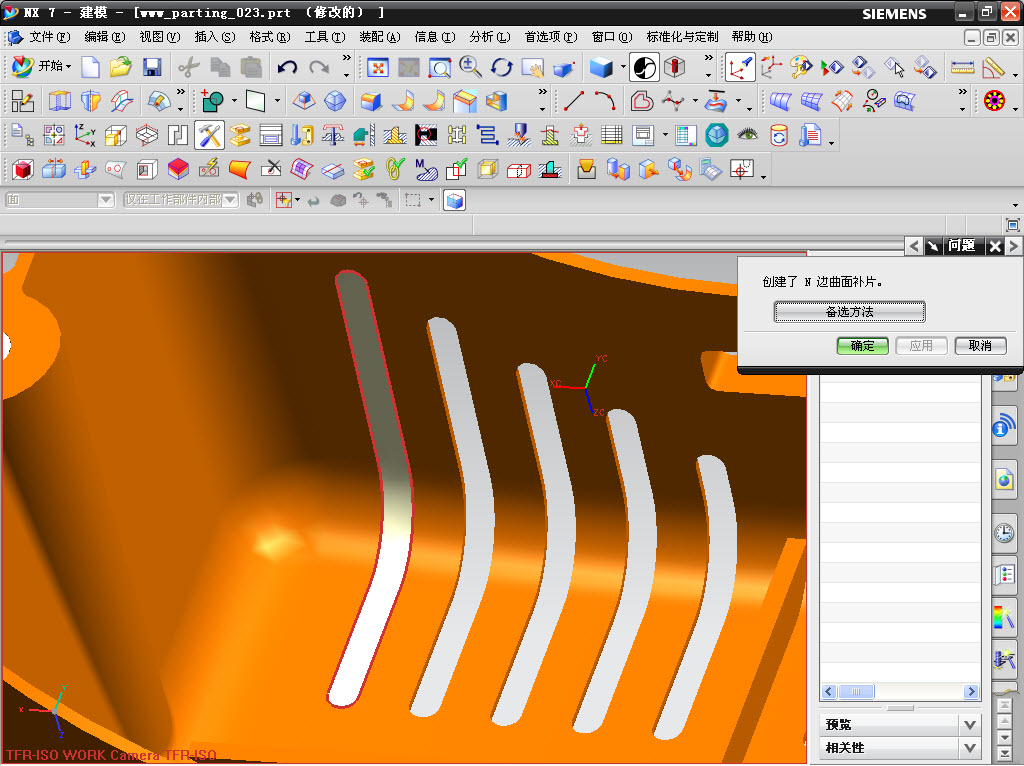Click the red cube icon in bottom toolbar
1024x766 pixels.
click(x=23, y=170)
